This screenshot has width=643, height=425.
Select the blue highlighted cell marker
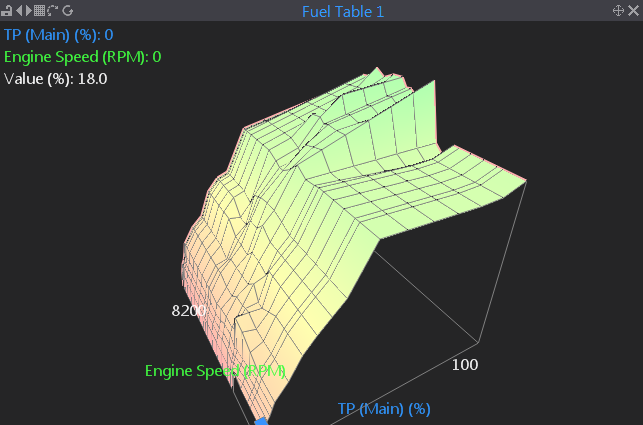coord(261,422)
